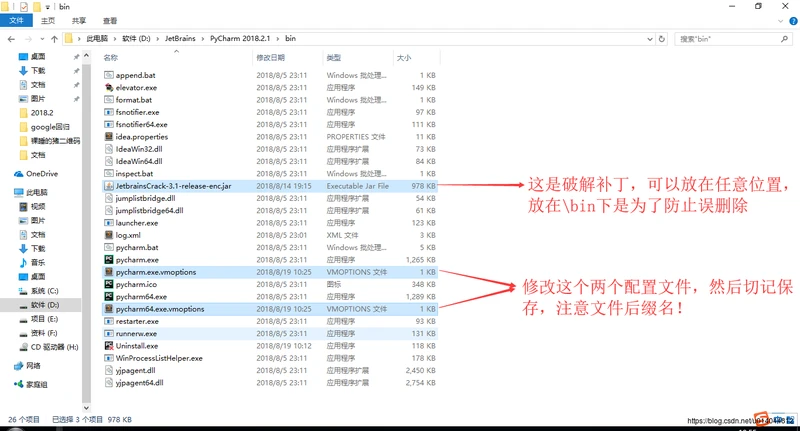Click the up-one-level arrow
The height and width of the screenshot is (431, 800).
49,39
